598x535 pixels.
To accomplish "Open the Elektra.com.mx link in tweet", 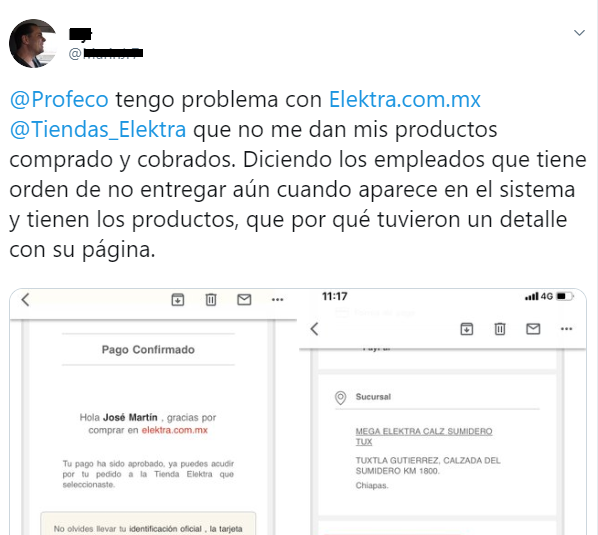I will [x=404, y=100].
